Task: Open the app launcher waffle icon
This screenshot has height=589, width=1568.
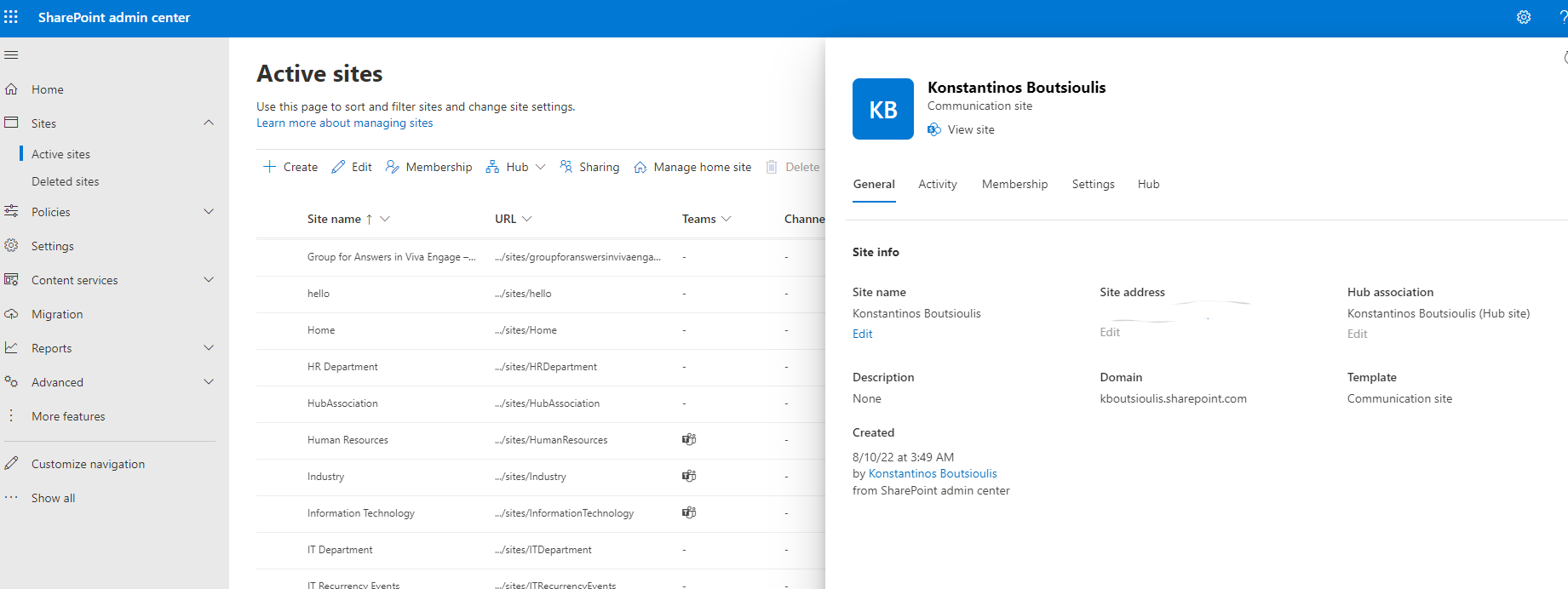Action: click(x=11, y=17)
